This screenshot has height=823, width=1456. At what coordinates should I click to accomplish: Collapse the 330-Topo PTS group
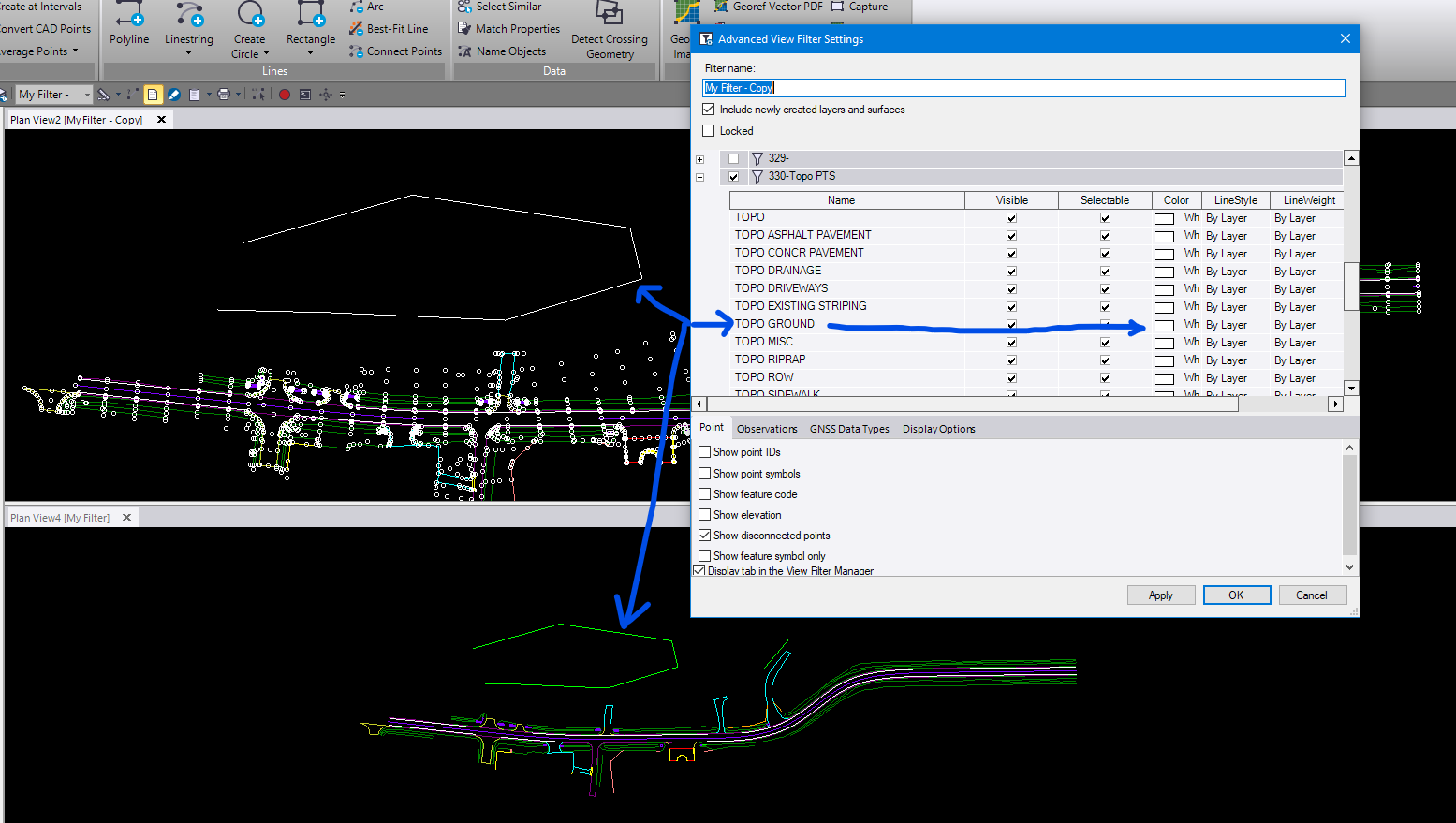[x=699, y=177]
